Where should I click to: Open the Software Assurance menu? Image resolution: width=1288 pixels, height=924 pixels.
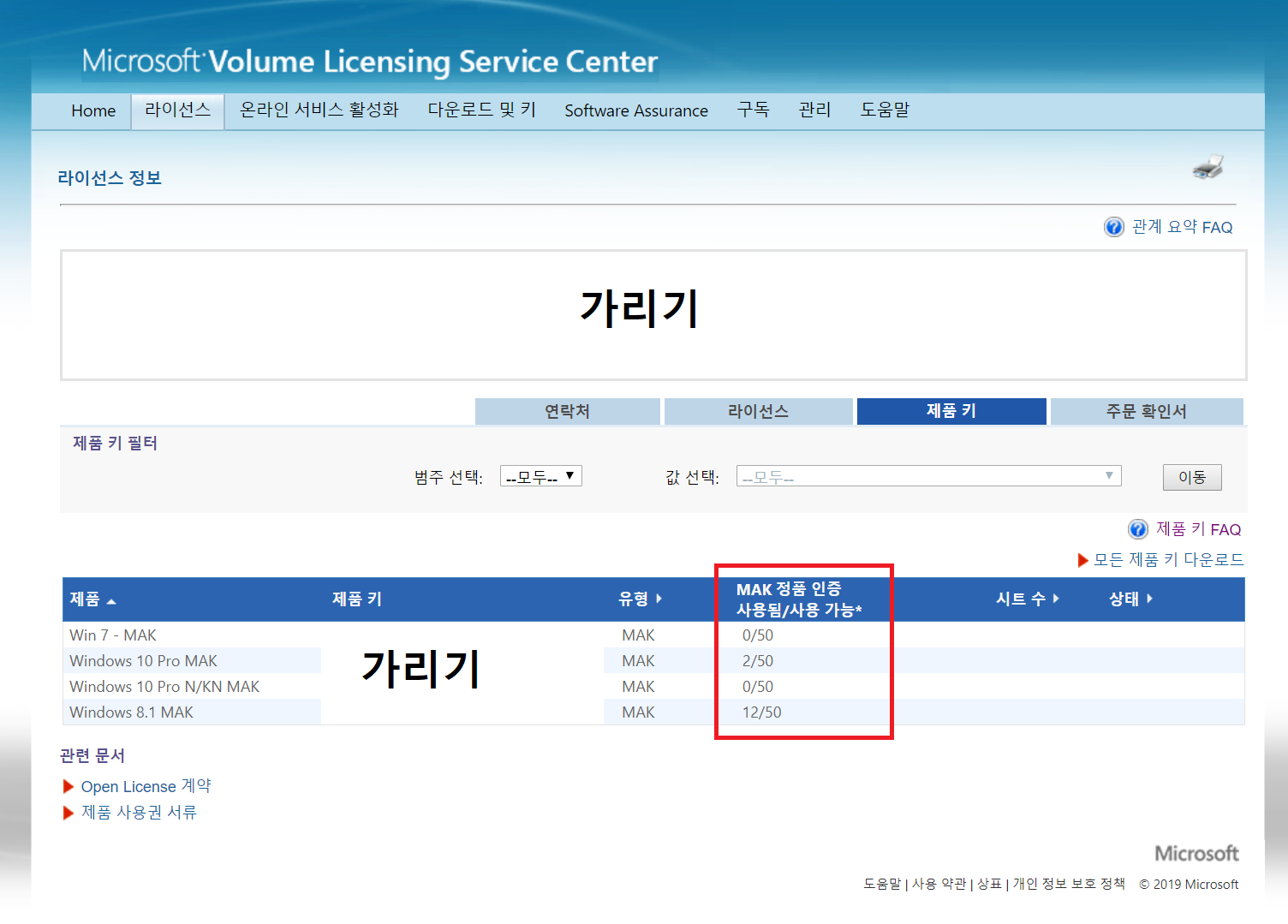[636, 110]
